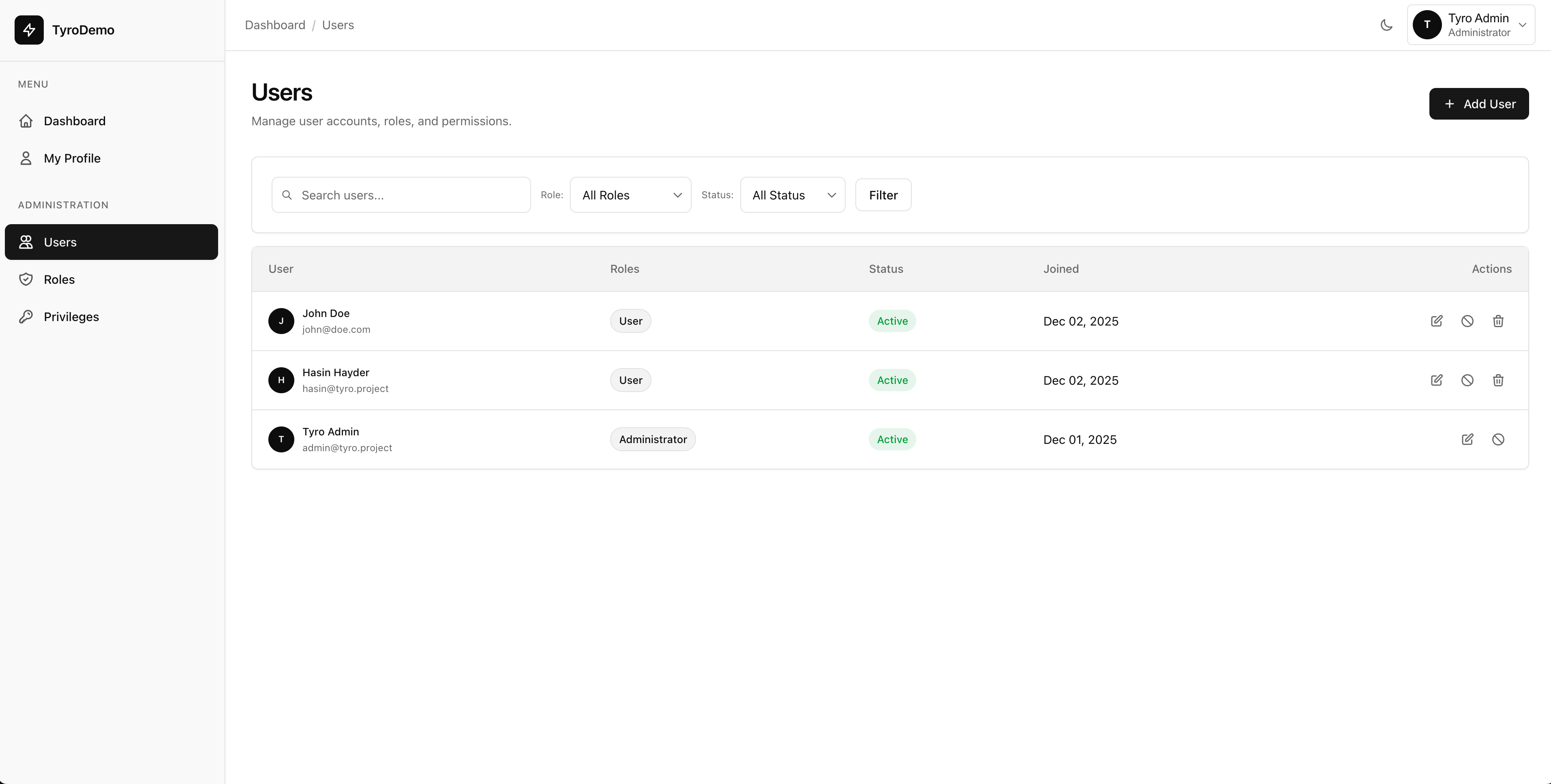The width and height of the screenshot is (1551, 784).
Task: Go to Roles in the sidebar
Action: 59,279
